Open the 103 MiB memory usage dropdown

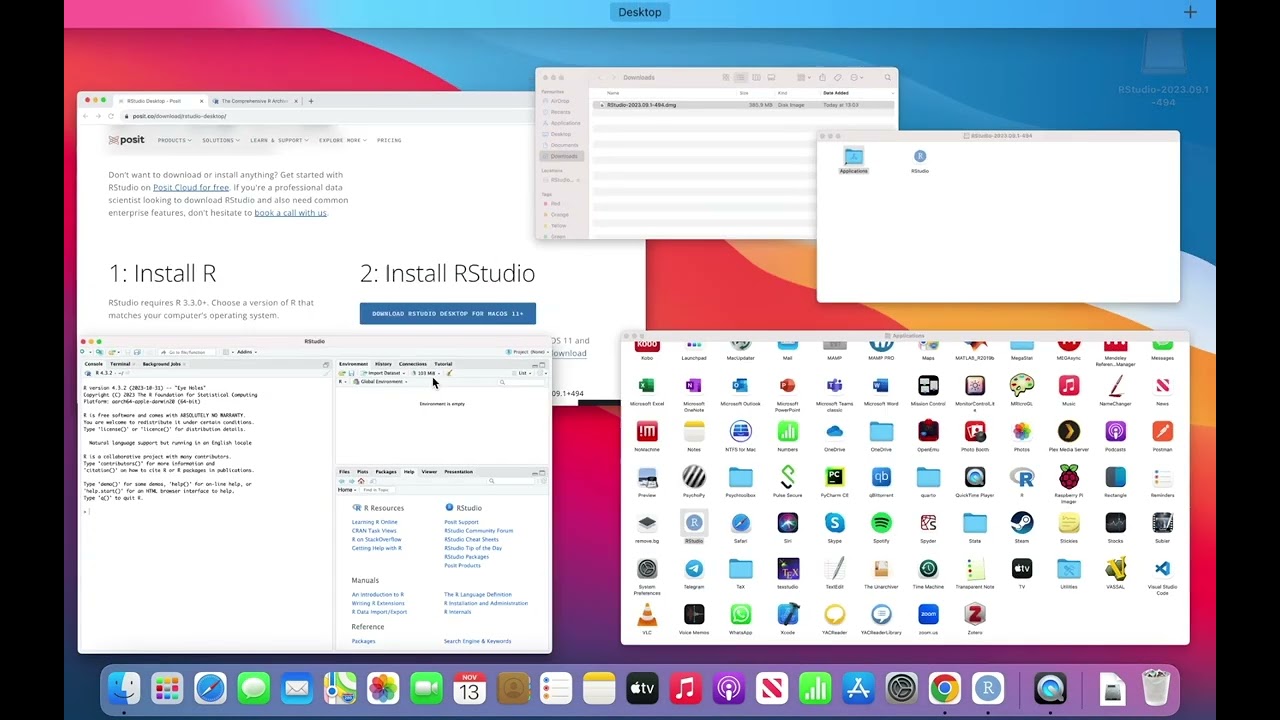pos(427,373)
